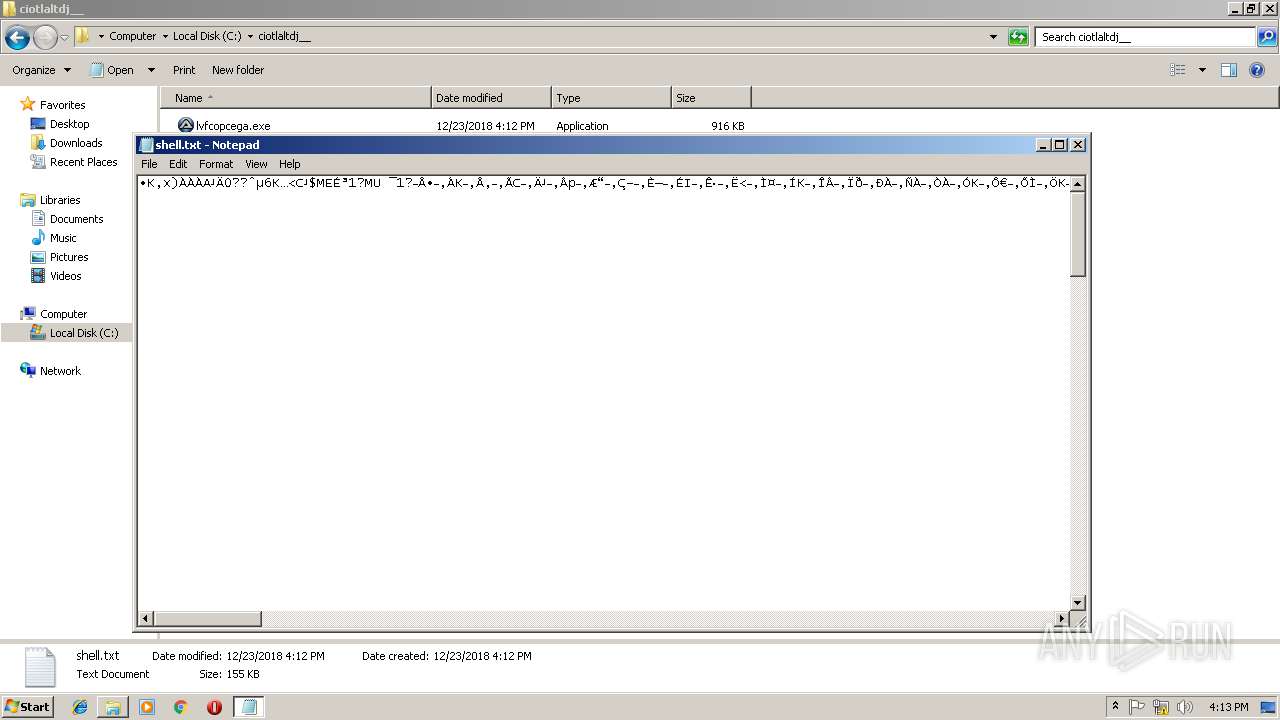Select Downloads in navigation pane
The image size is (1280, 720).
click(x=76, y=143)
